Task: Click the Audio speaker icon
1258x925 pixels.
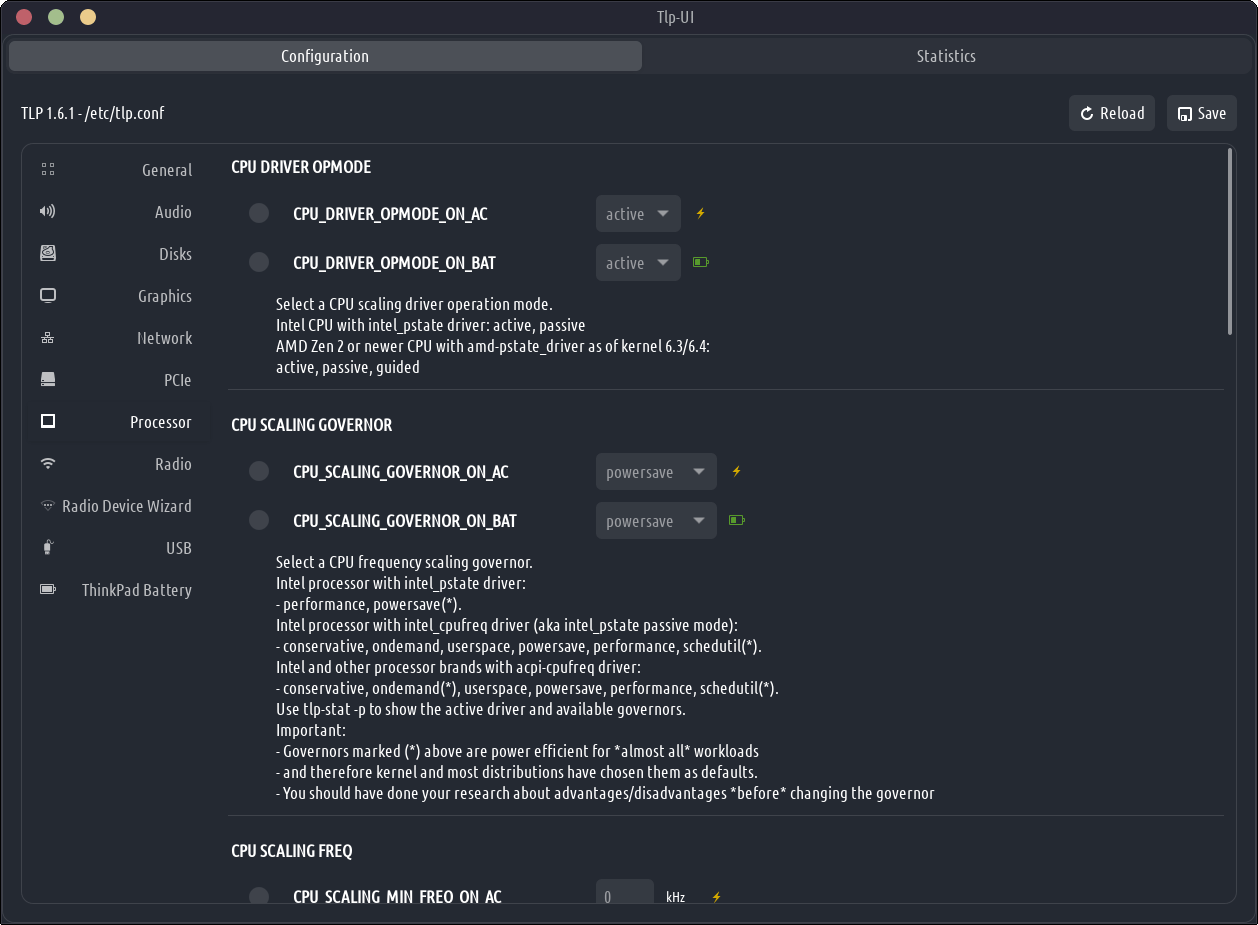Action: coord(48,212)
